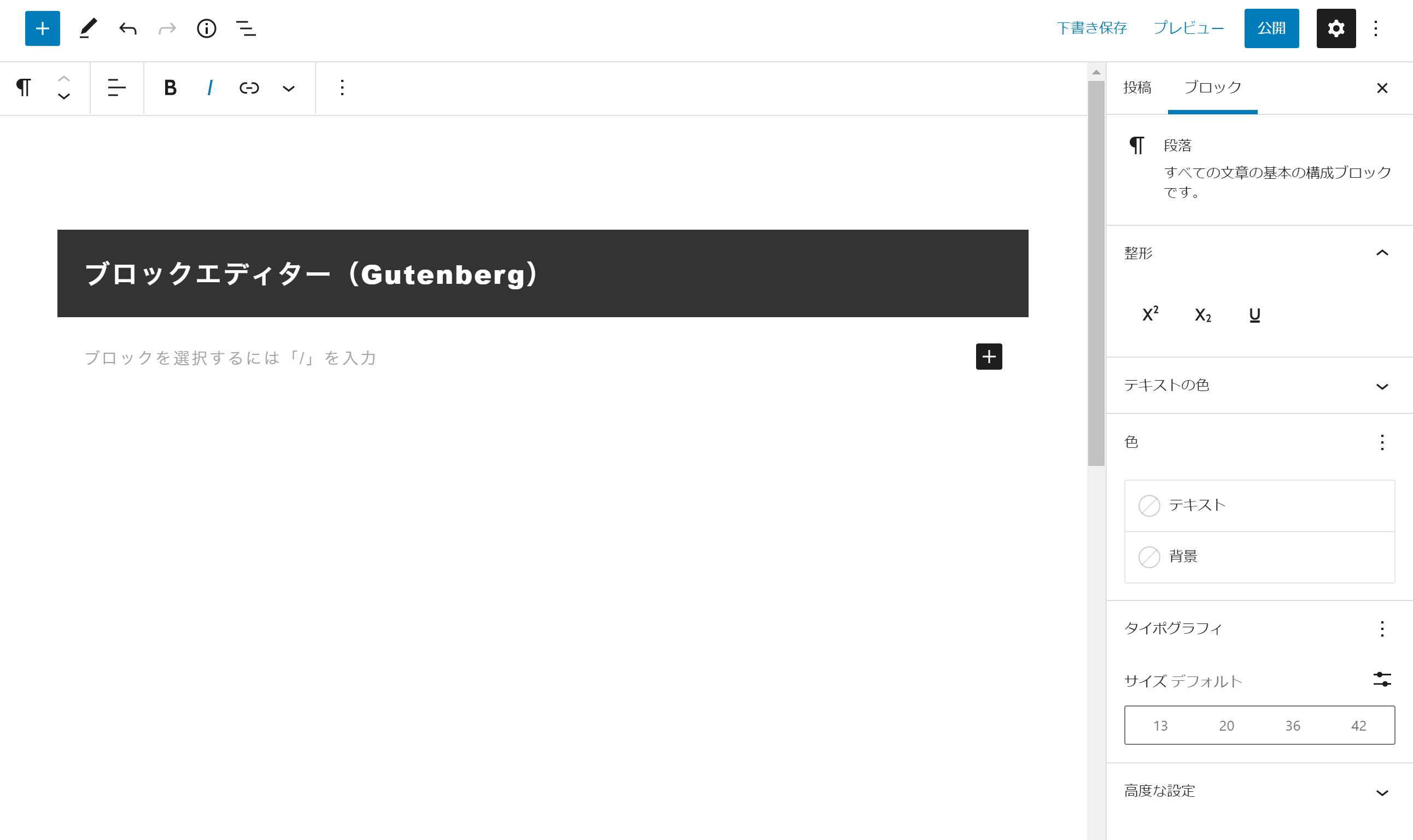The height and width of the screenshot is (840, 1413).
Task: Toggle italic formatting
Action: pyautogui.click(x=210, y=87)
